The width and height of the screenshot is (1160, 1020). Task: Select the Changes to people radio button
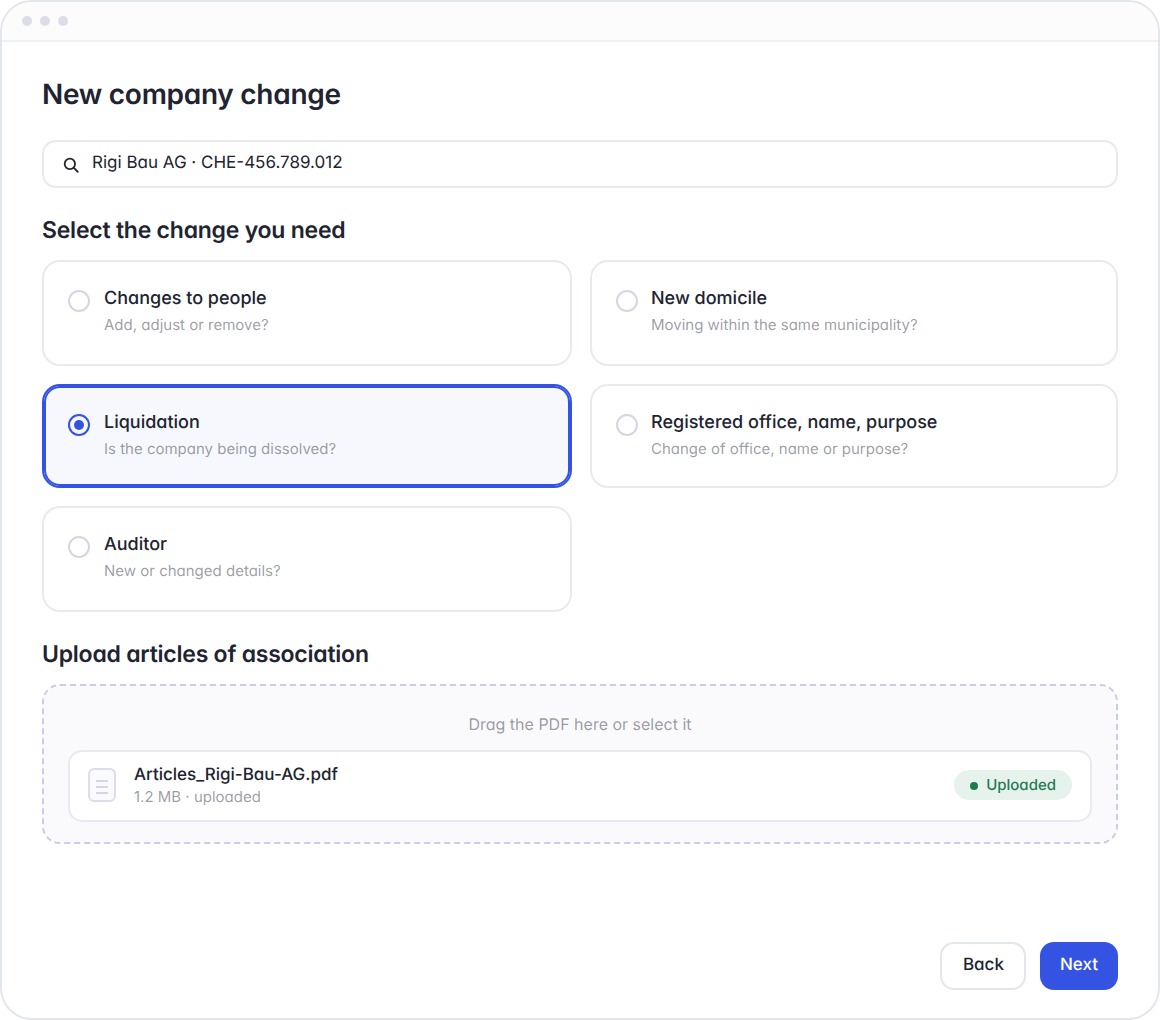79,301
